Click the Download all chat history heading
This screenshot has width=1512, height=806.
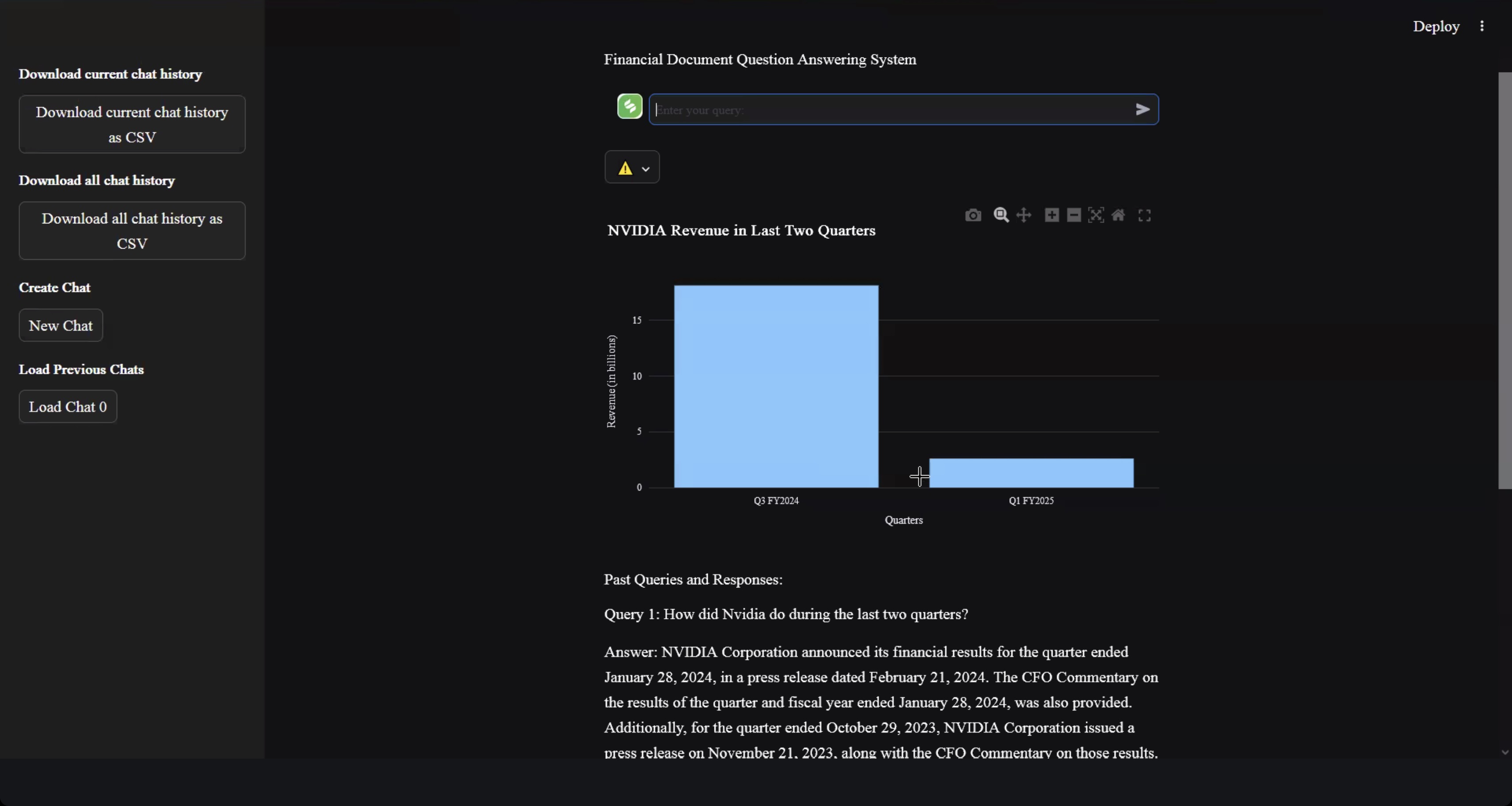point(97,180)
